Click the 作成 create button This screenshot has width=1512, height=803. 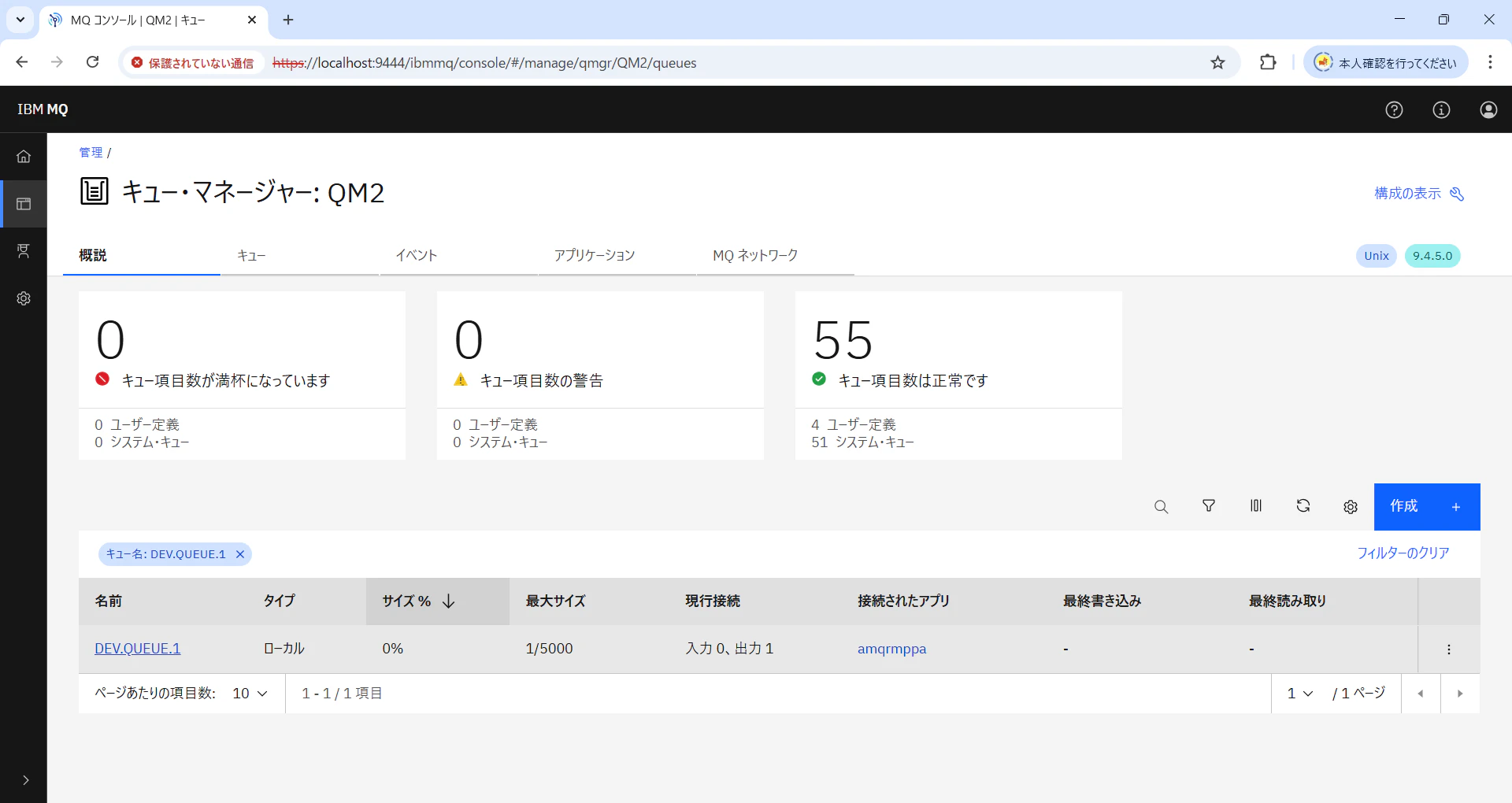1427,507
